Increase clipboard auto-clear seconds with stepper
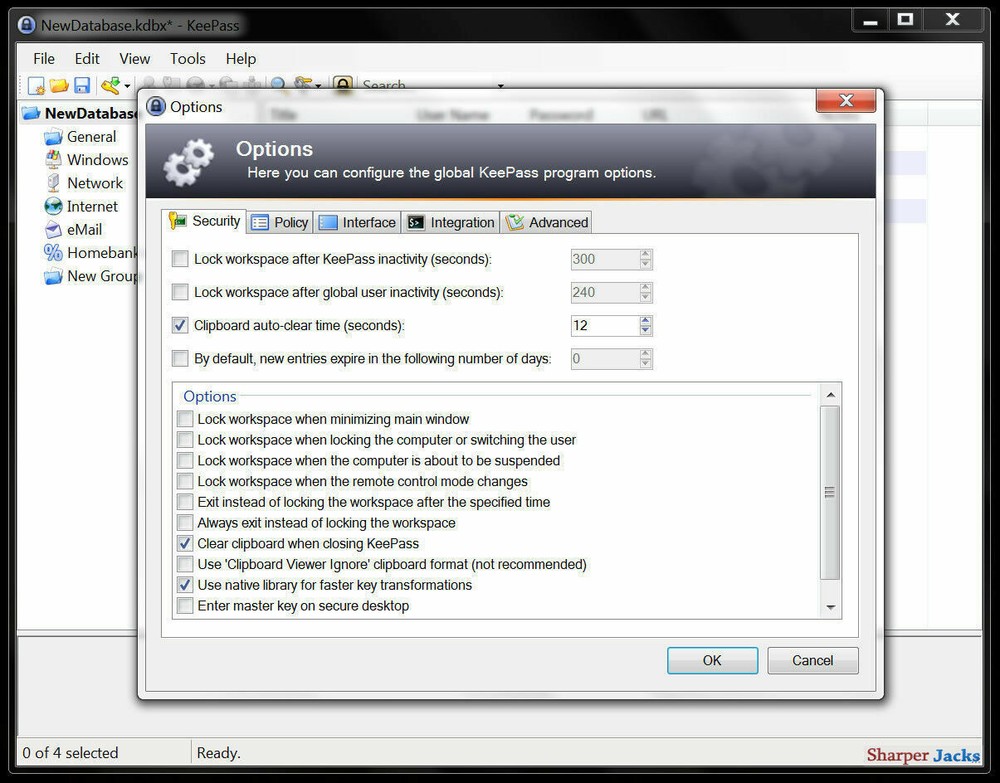1000x783 pixels. tap(645, 320)
